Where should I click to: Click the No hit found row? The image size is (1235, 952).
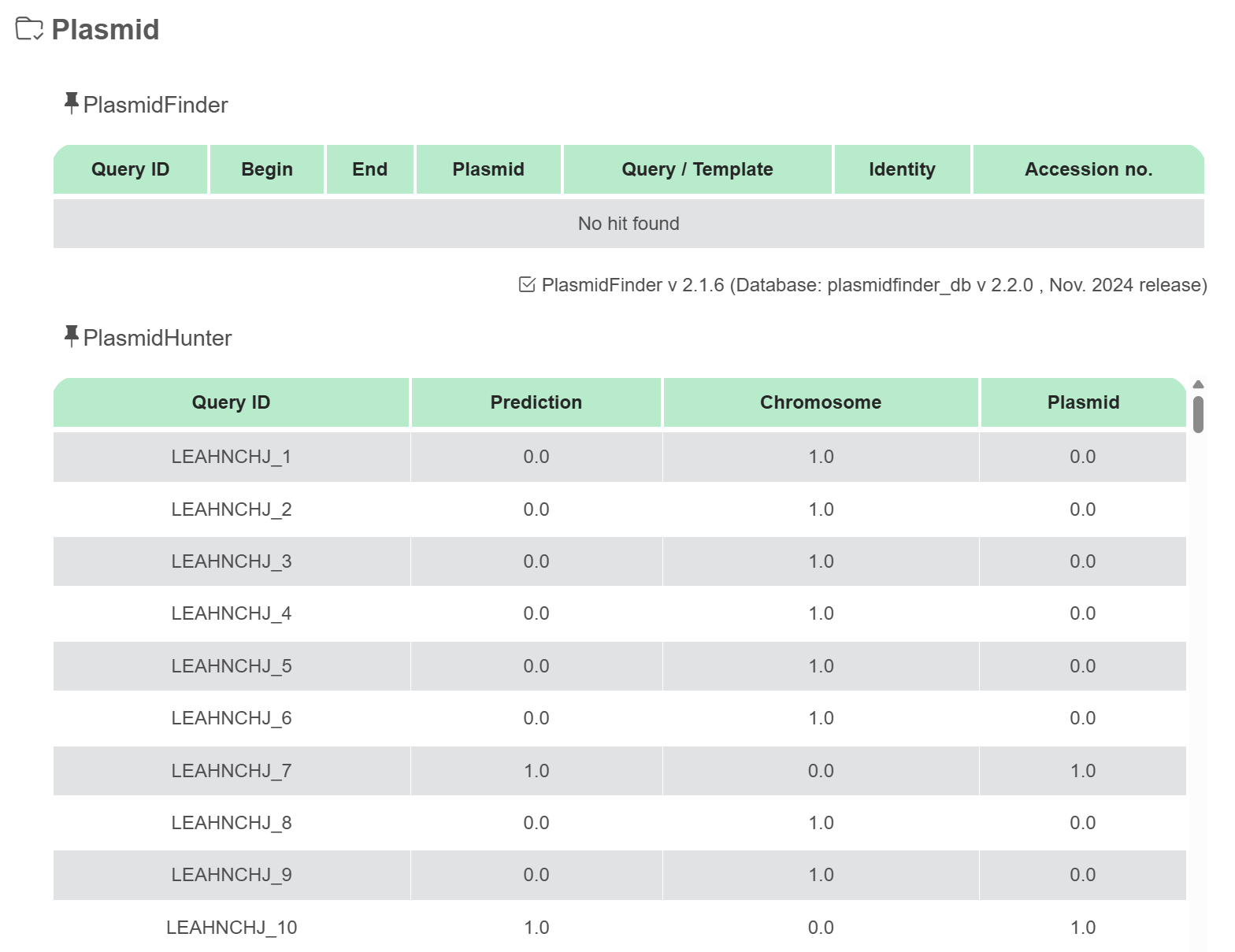pyautogui.click(x=628, y=224)
